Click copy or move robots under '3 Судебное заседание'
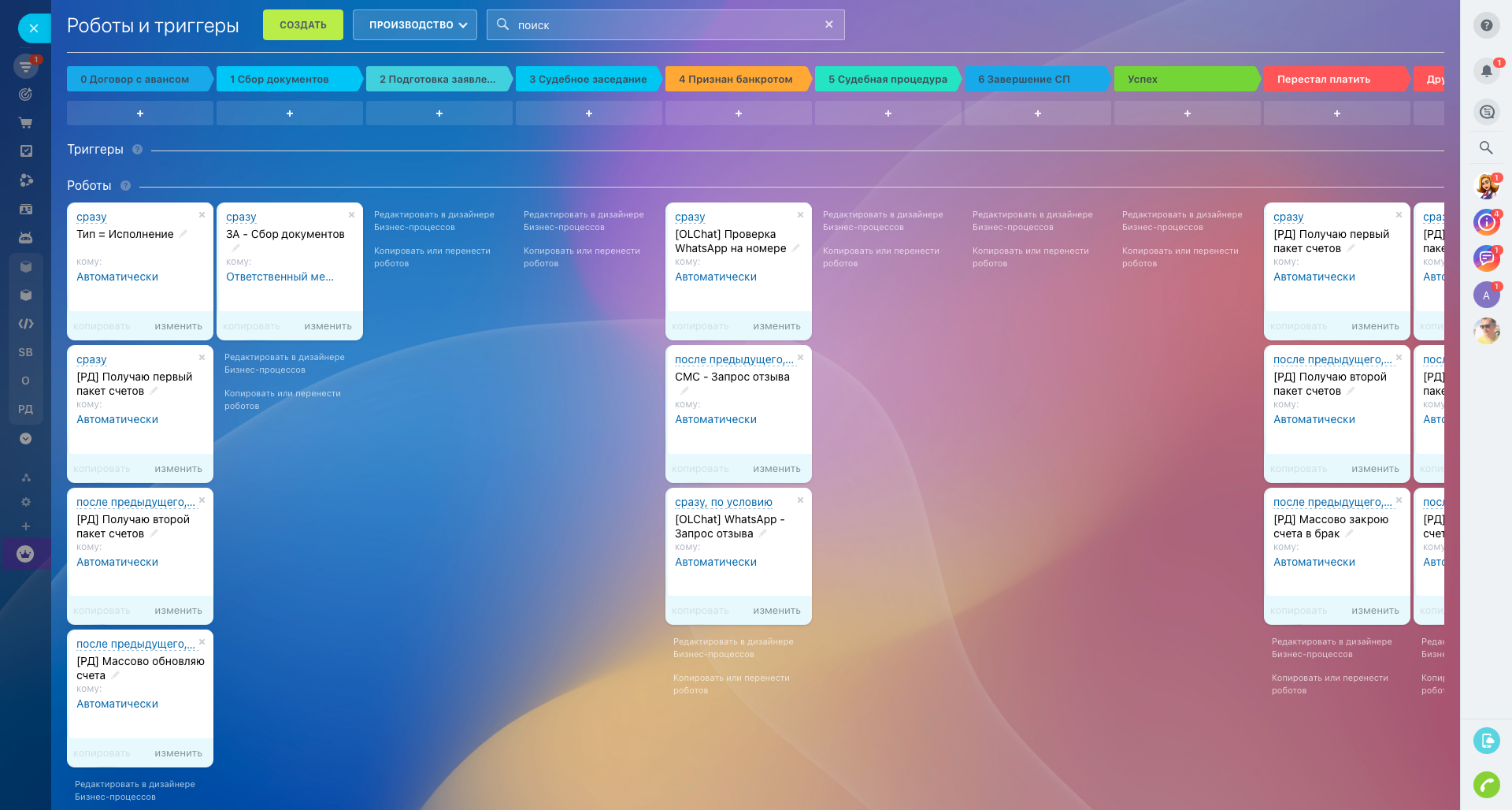 coord(582,257)
